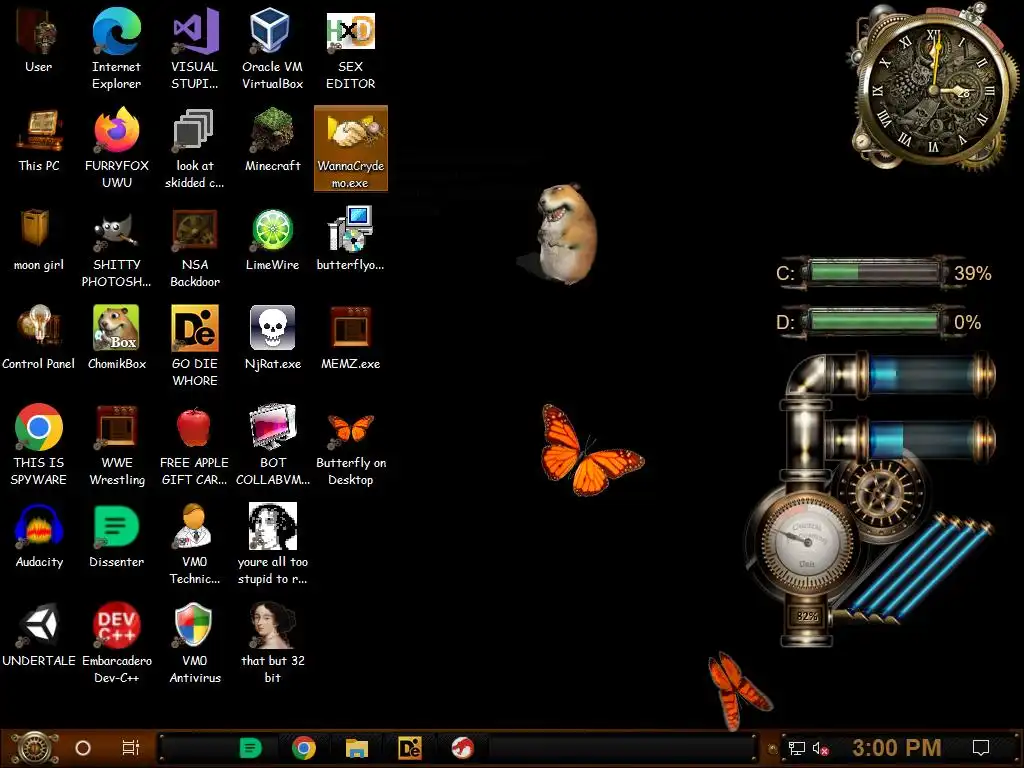Select FREE APPLE GIFT CAR... icon
Screen dimensions: 1024x768
(195, 445)
